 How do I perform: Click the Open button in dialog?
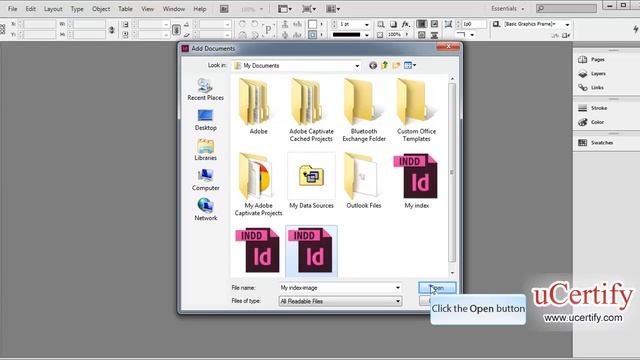tap(437, 288)
